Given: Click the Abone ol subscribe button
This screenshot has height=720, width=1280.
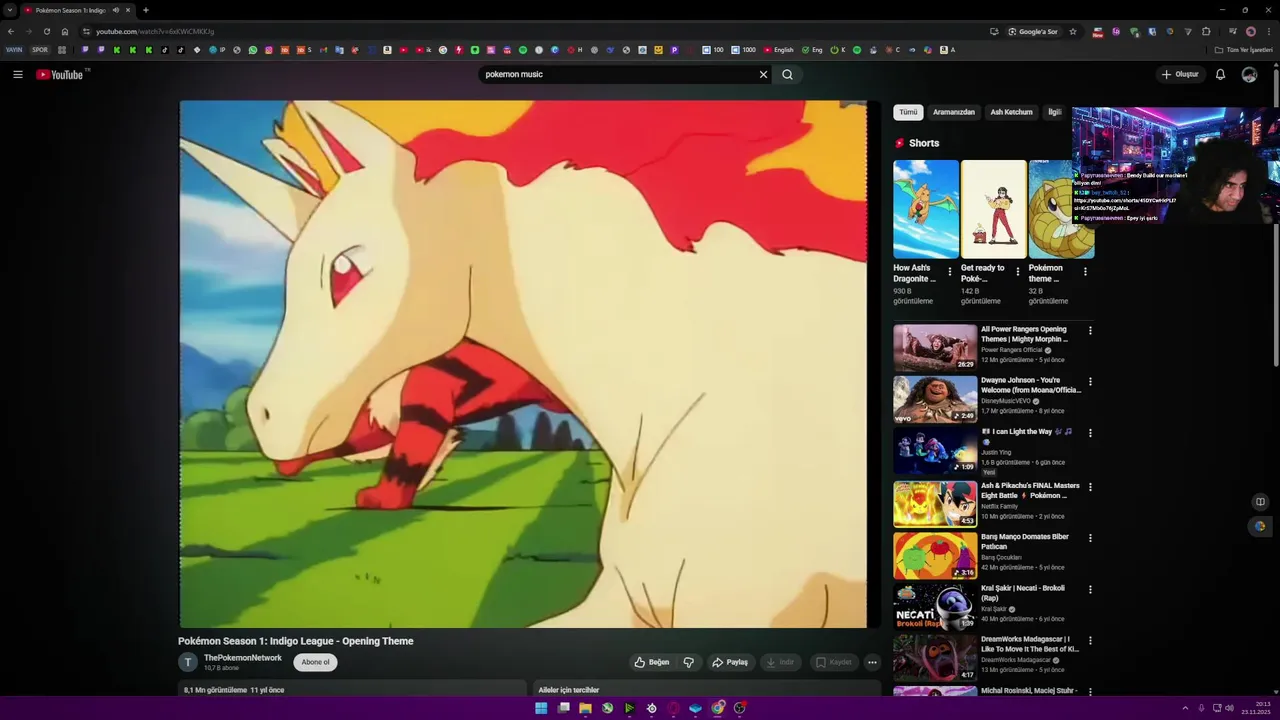Looking at the screenshot, I should (315, 662).
